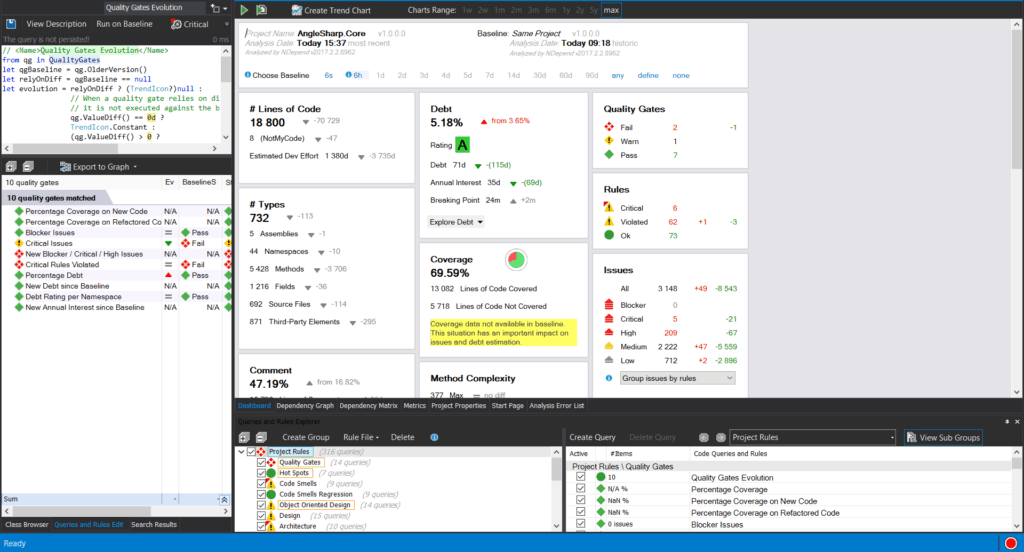The image size is (1024, 552).
Task: Click the Violated rules warning icon
Action: click(x=609, y=221)
